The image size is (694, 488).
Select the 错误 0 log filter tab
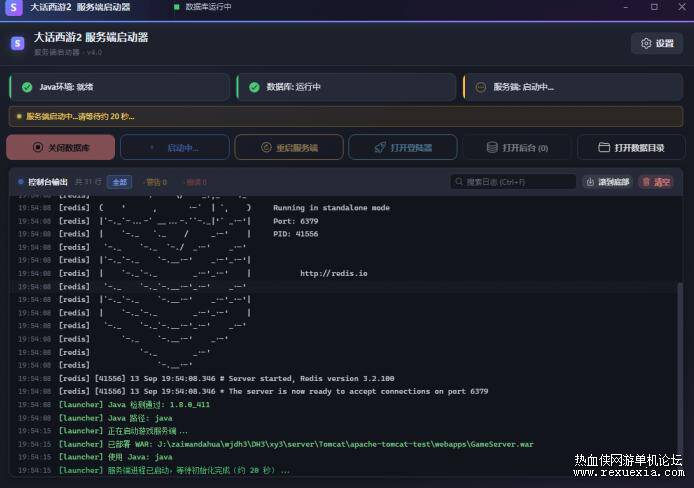click(195, 182)
